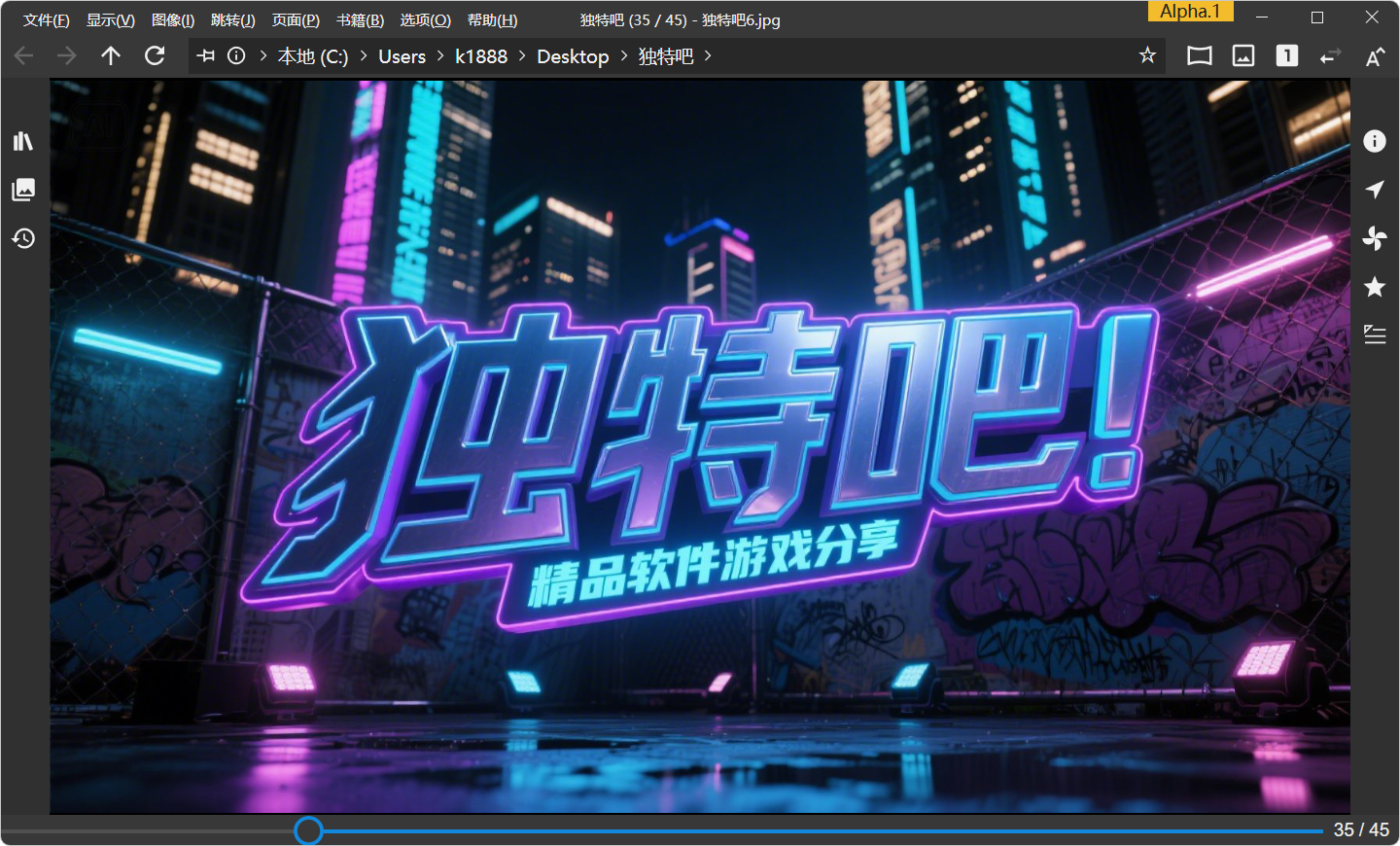The image size is (1400, 846).
Task: Open the sort order A icon
Action: [1374, 56]
